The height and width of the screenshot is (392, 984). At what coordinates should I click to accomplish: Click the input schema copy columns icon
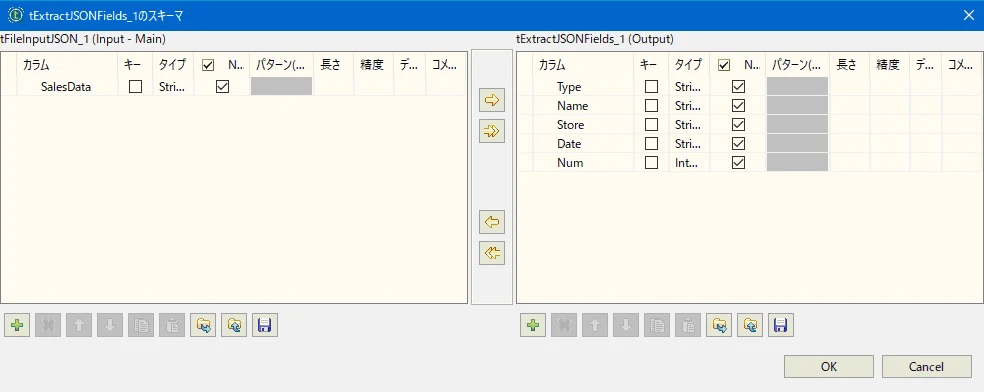pyautogui.click(x=141, y=326)
